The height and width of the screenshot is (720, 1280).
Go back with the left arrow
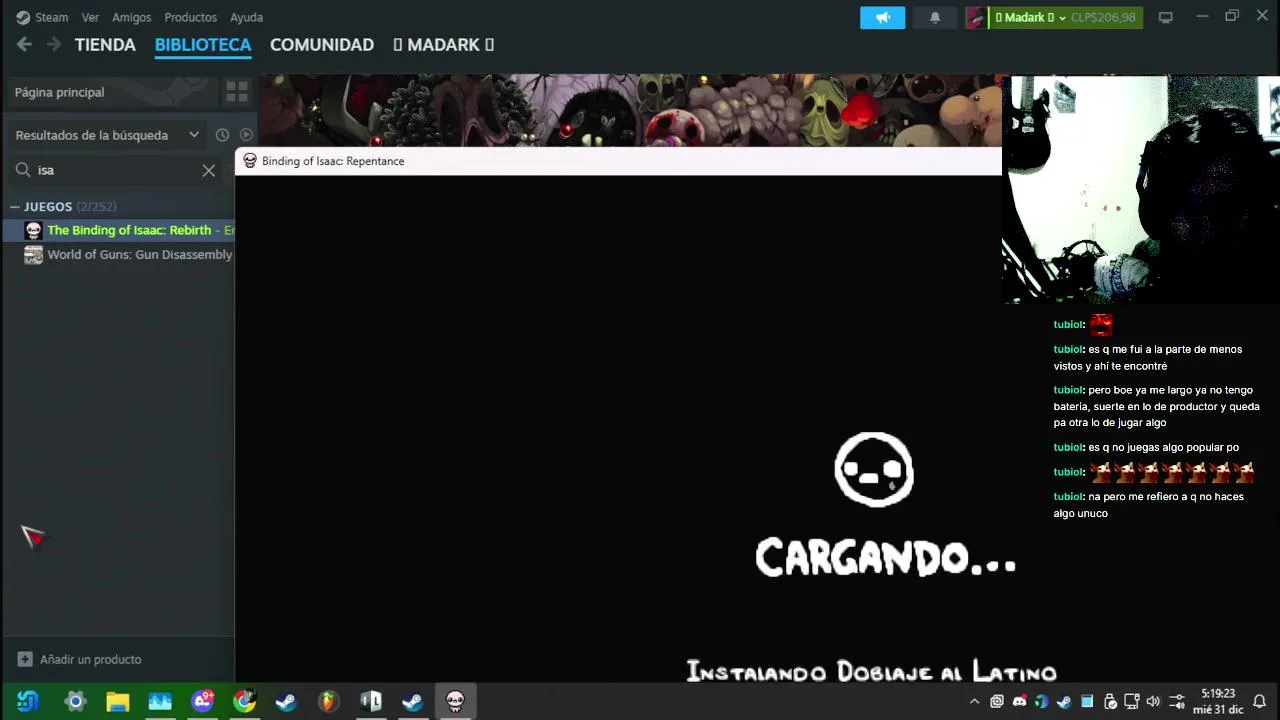click(24, 44)
